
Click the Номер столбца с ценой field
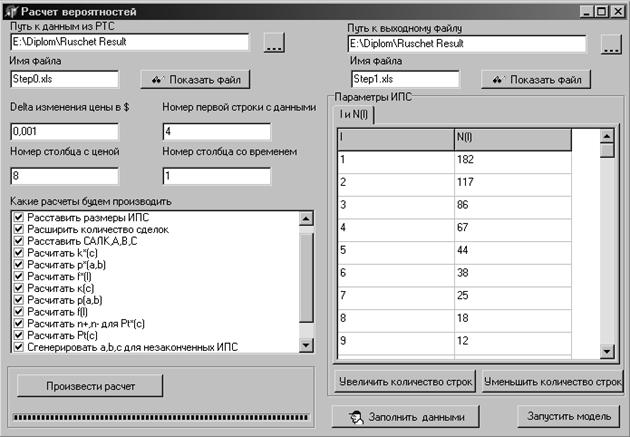(65, 176)
